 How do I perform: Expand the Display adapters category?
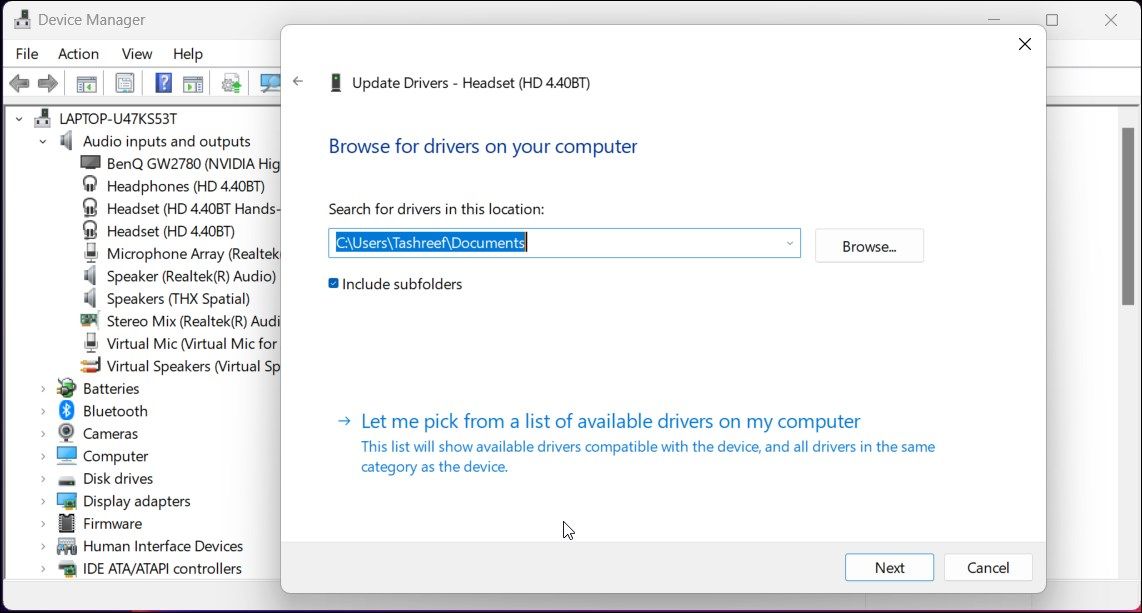tap(43, 502)
